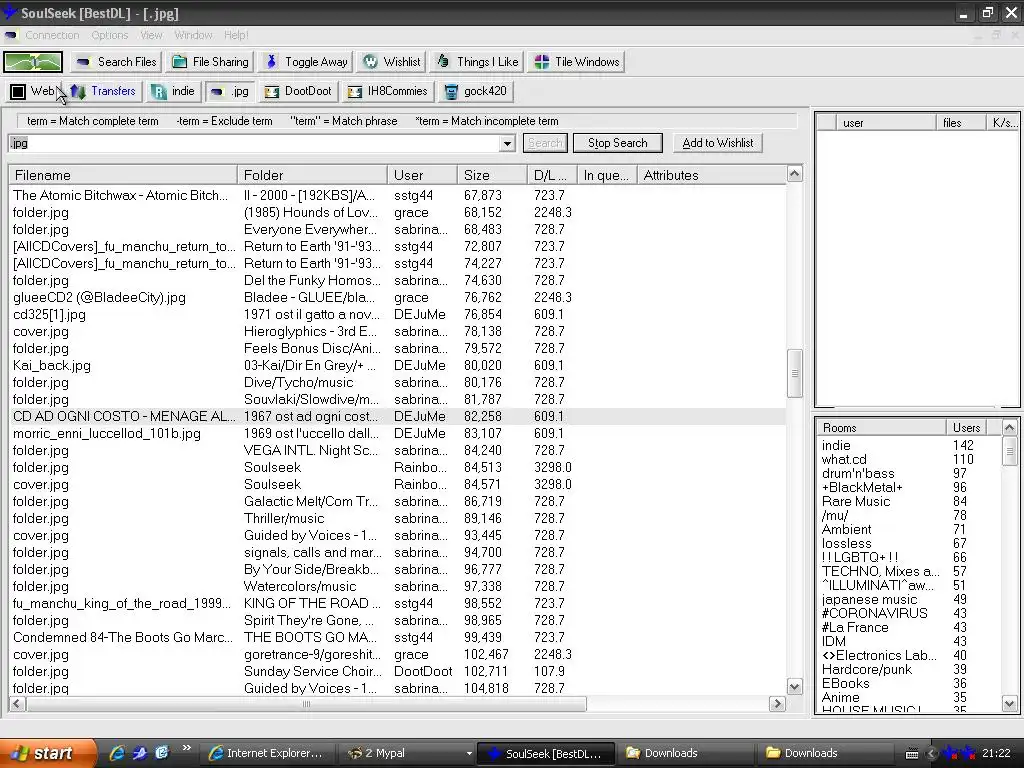Sort results by User column header
This screenshot has width=1024, height=768.
tap(423, 175)
